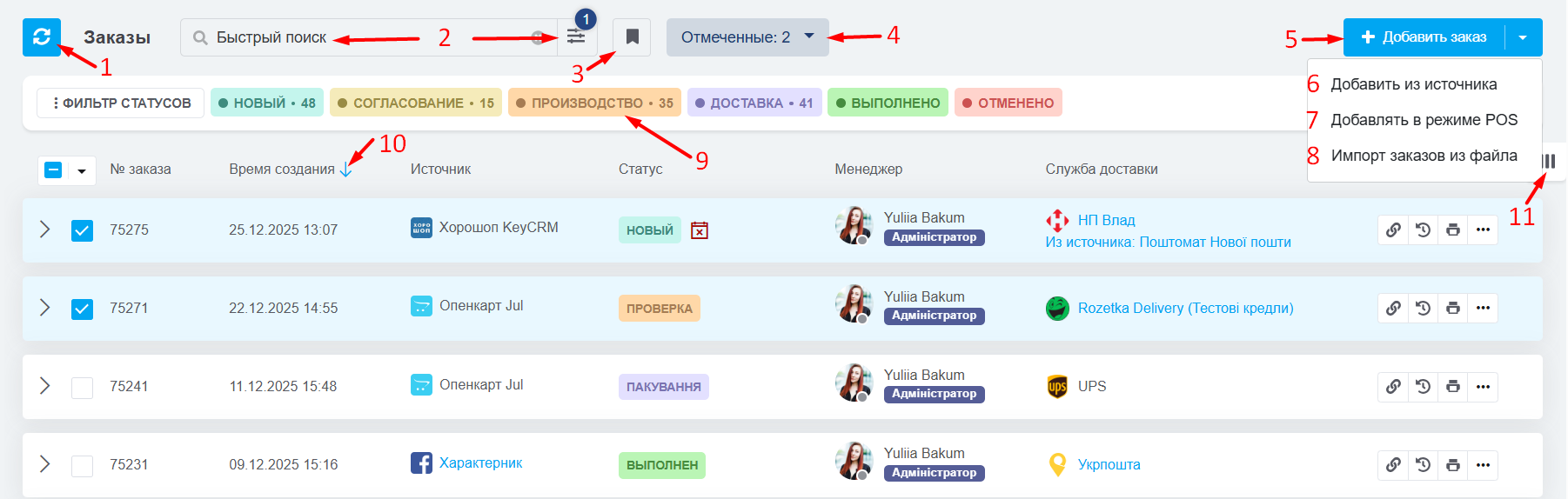Image resolution: width=1568 pixels, height=499 pixels.
Task: Open НП Влад delivery link
Action: [x=1106, y=221]
